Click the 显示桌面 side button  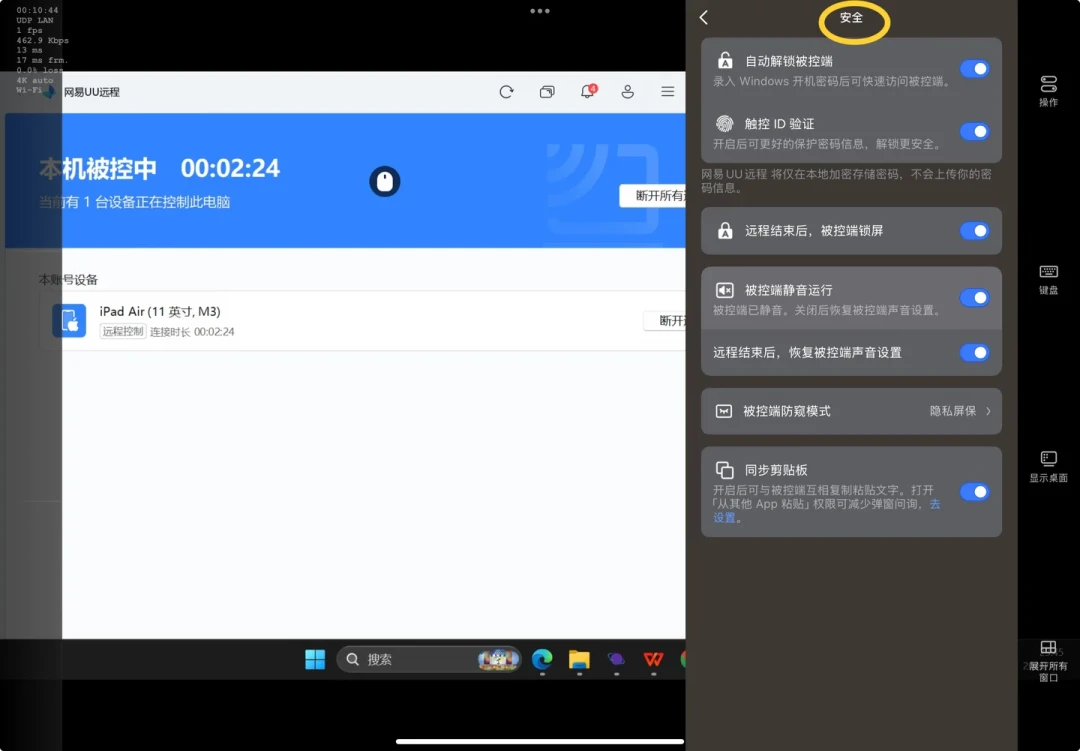click(1048, 467)
